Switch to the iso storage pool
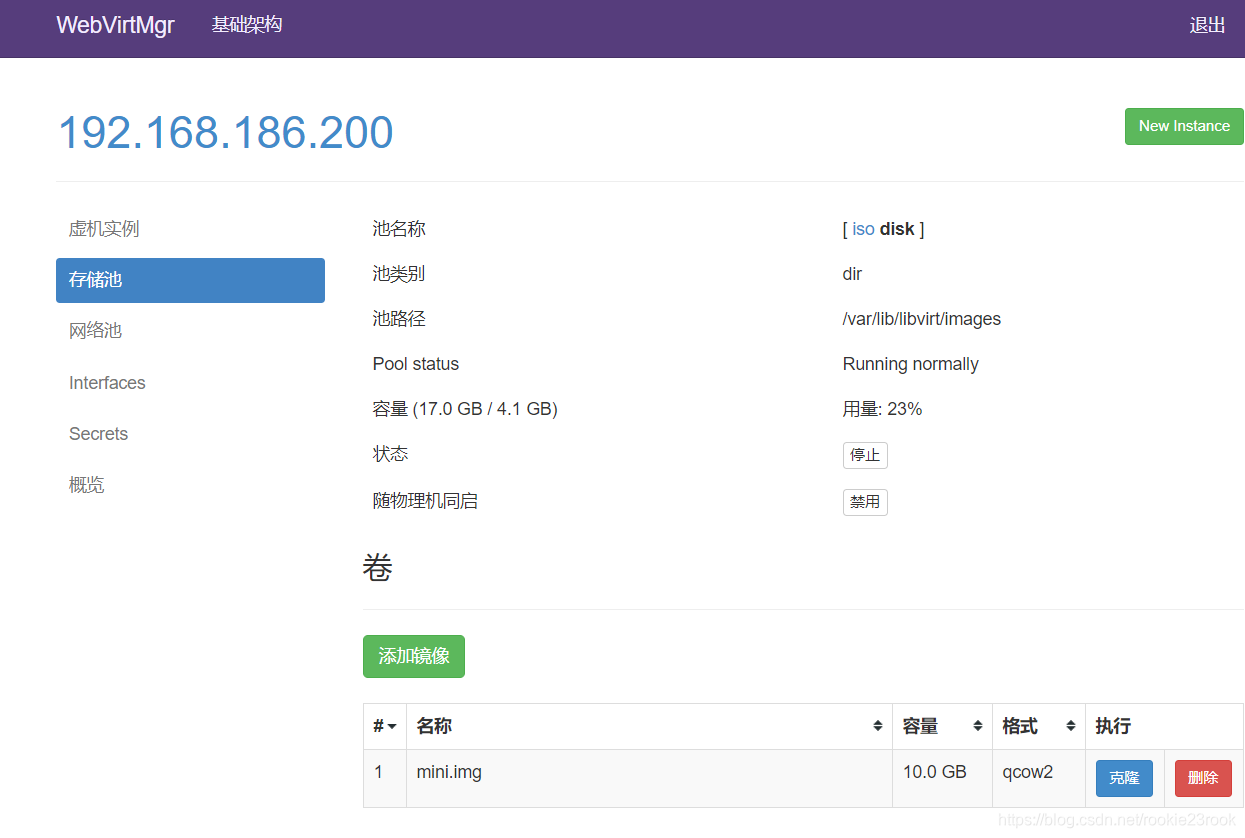 tap(862, 229)
